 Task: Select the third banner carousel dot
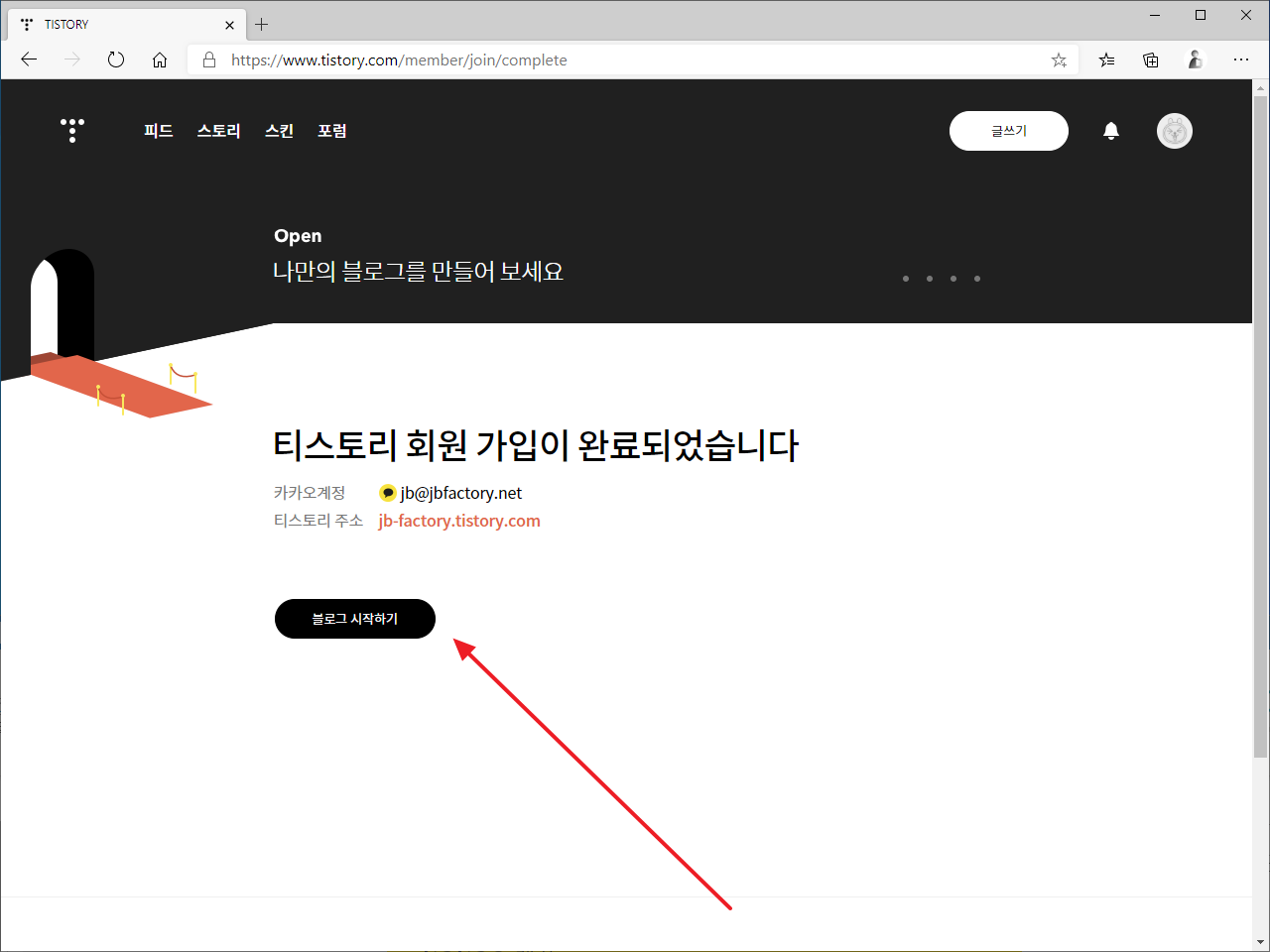pyautogui.click(x=953, y=279)
